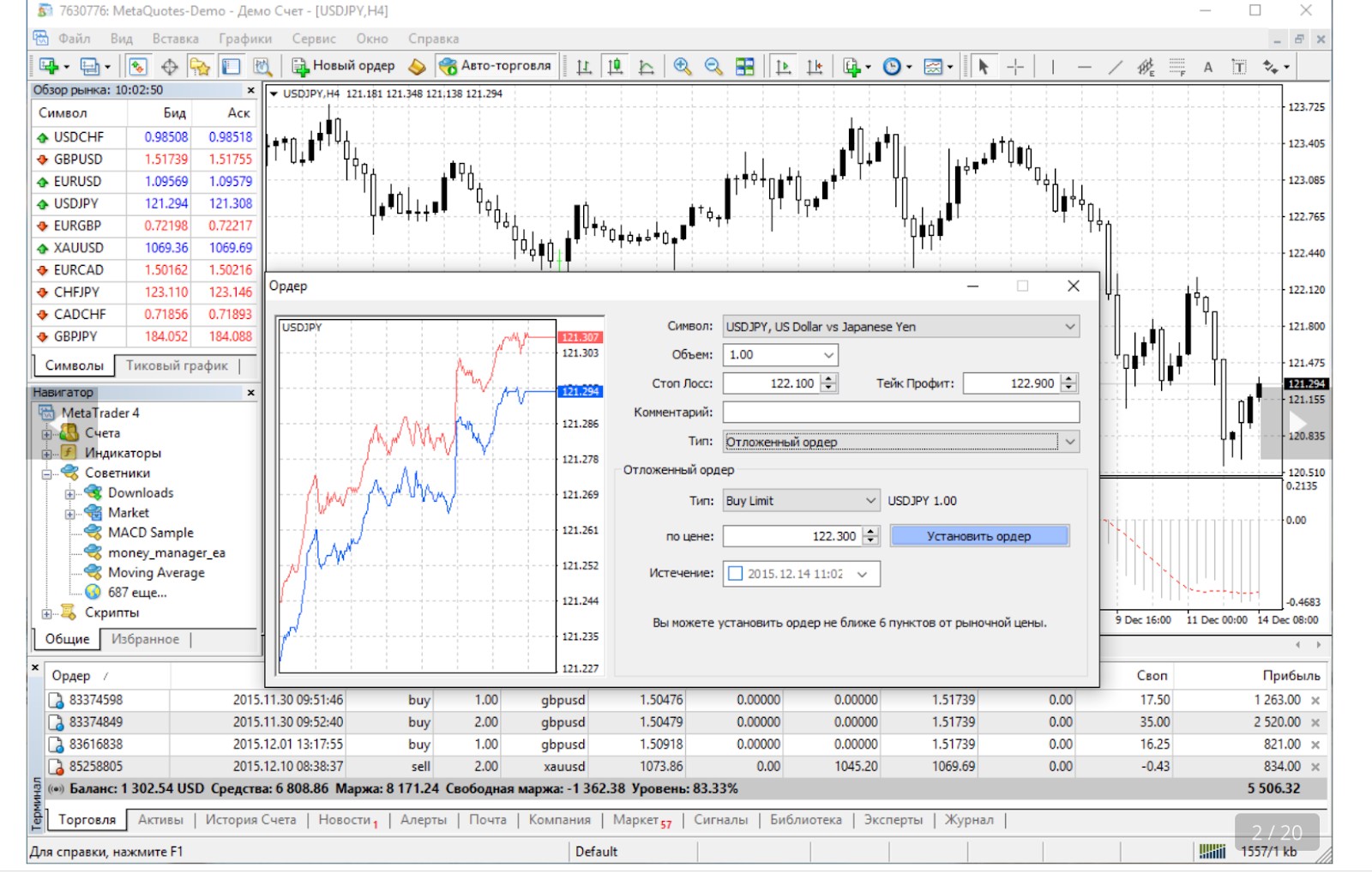Toggle Data Window crosshair-circle icon
The height and width of the screenshot is (874, 1372).
pyautogui.click(x=170, y=66)
